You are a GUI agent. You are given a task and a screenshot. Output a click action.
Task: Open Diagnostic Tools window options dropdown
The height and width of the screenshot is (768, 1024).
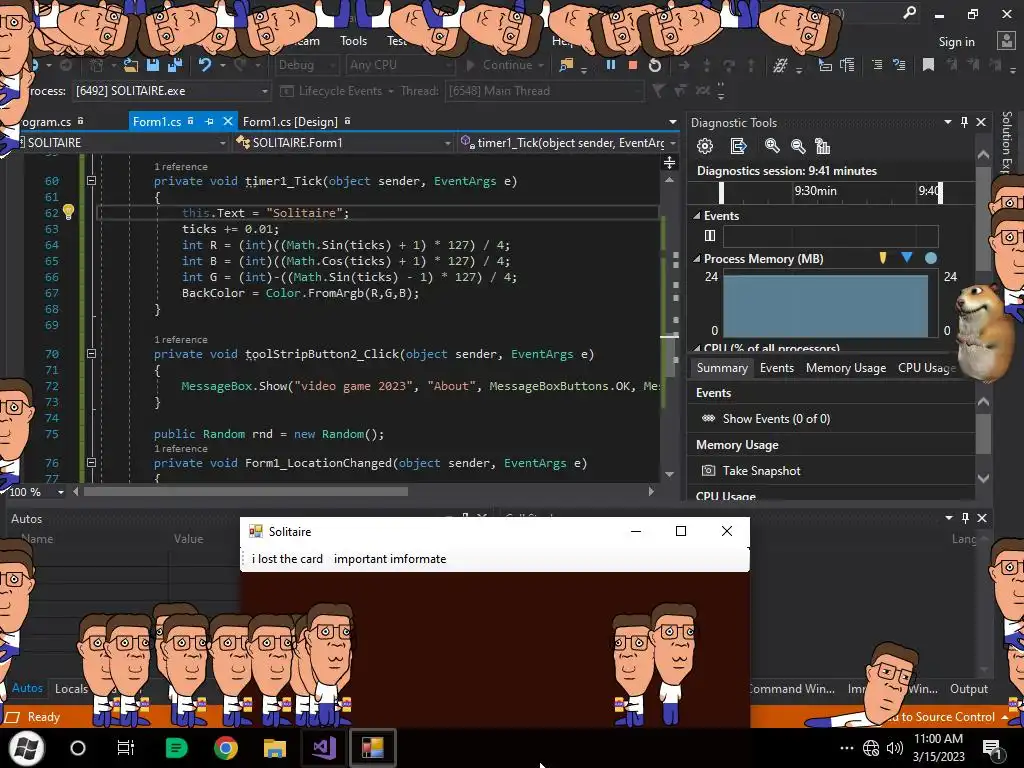(948, 122)
